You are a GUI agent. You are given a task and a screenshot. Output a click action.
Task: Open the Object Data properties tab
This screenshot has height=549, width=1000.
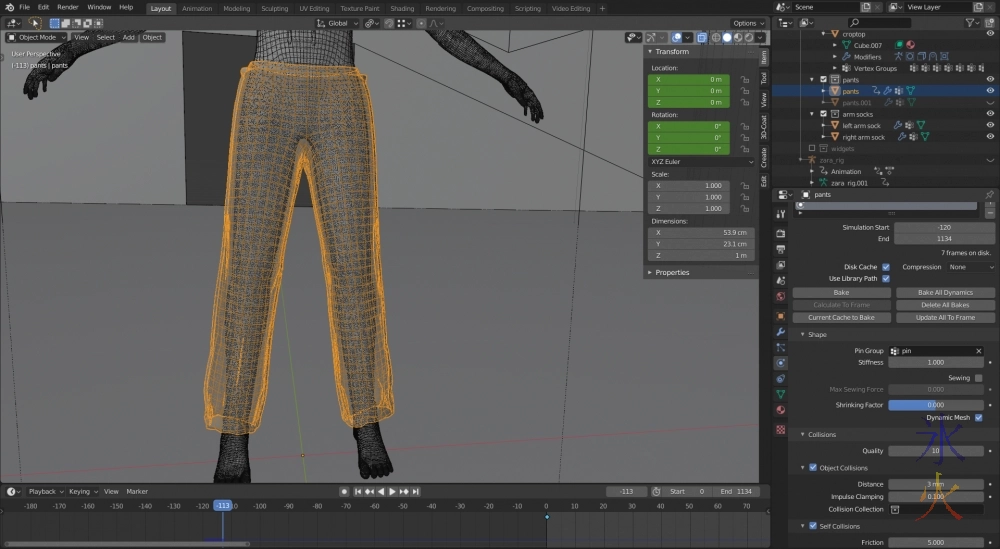(781, 395)
